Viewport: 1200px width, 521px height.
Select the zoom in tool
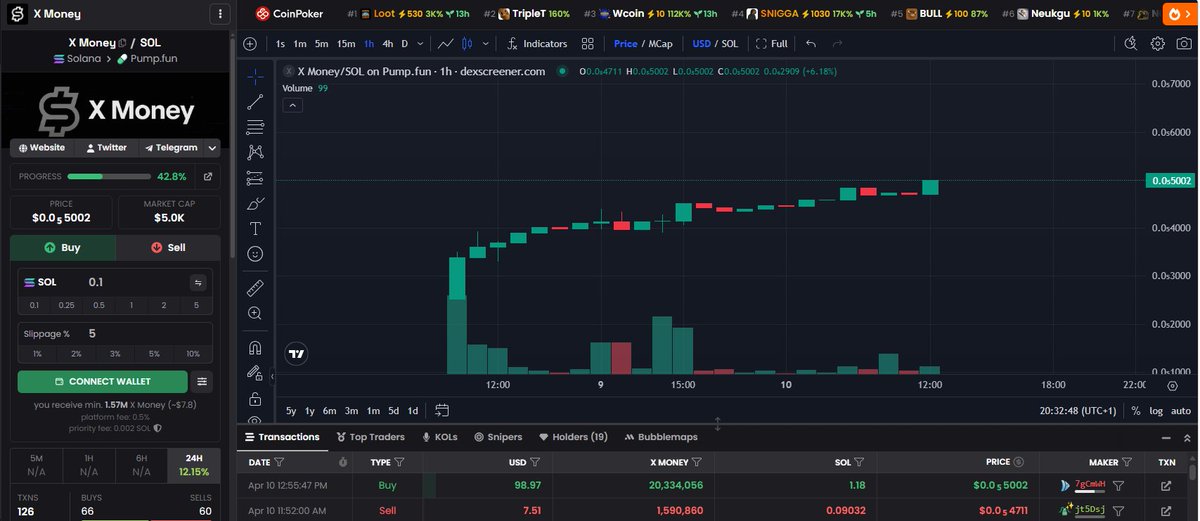pos(255,313)
